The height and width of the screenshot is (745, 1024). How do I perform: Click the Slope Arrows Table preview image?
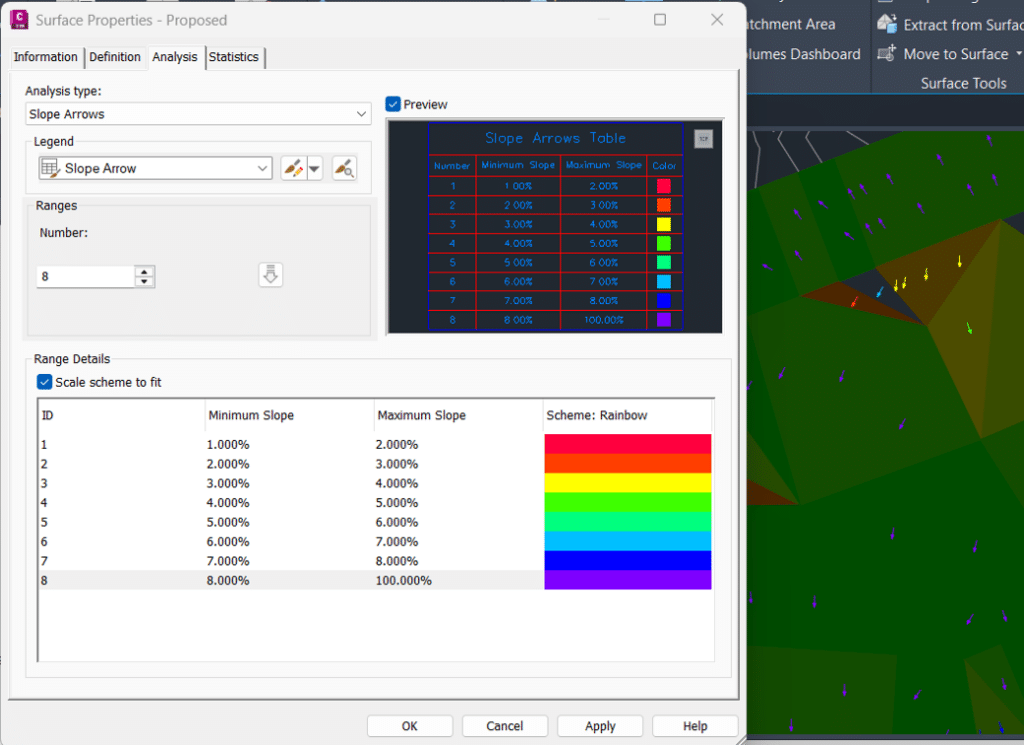[x=555, y=227]
